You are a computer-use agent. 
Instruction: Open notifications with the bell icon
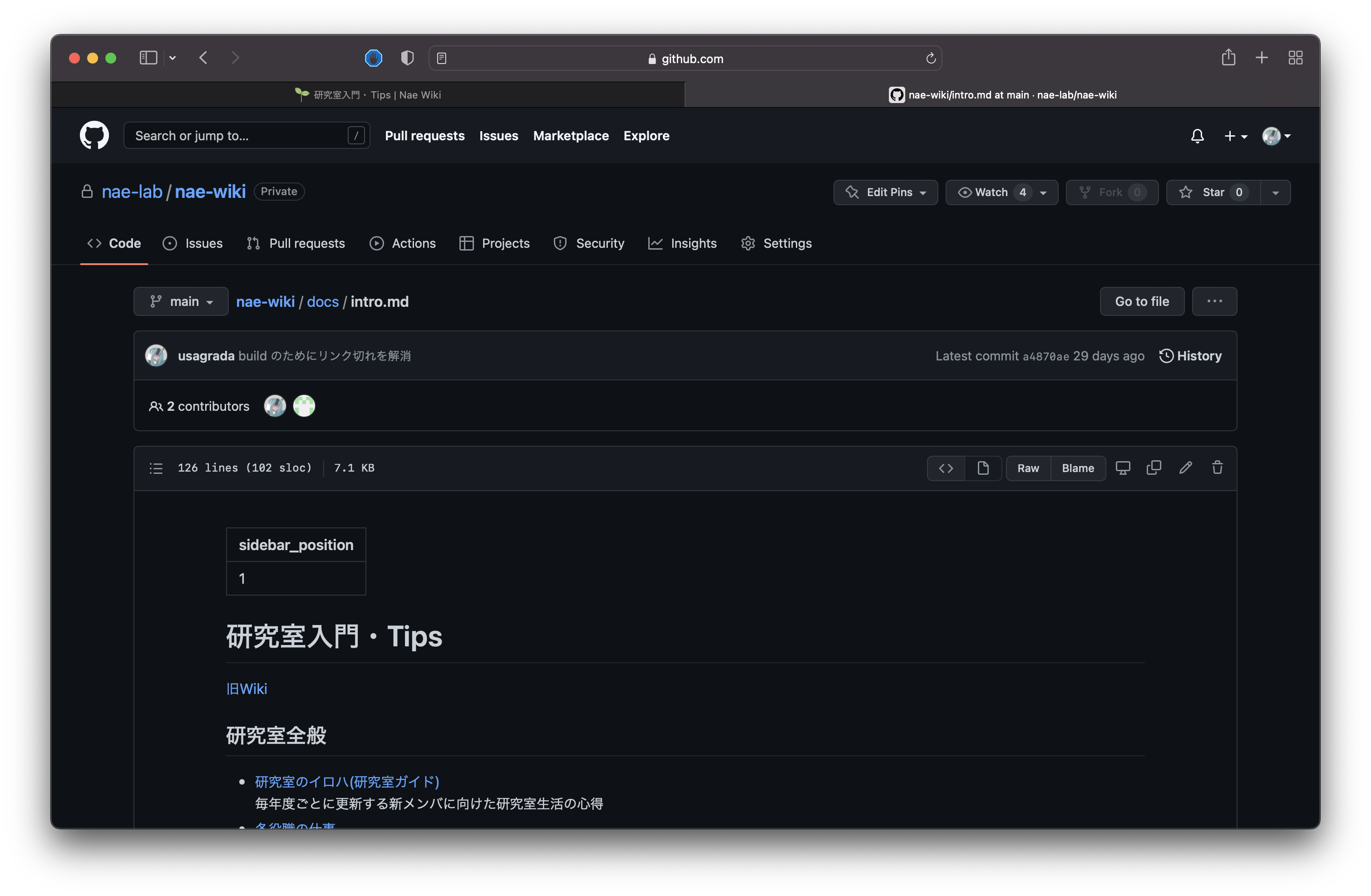pos(1197,136)
